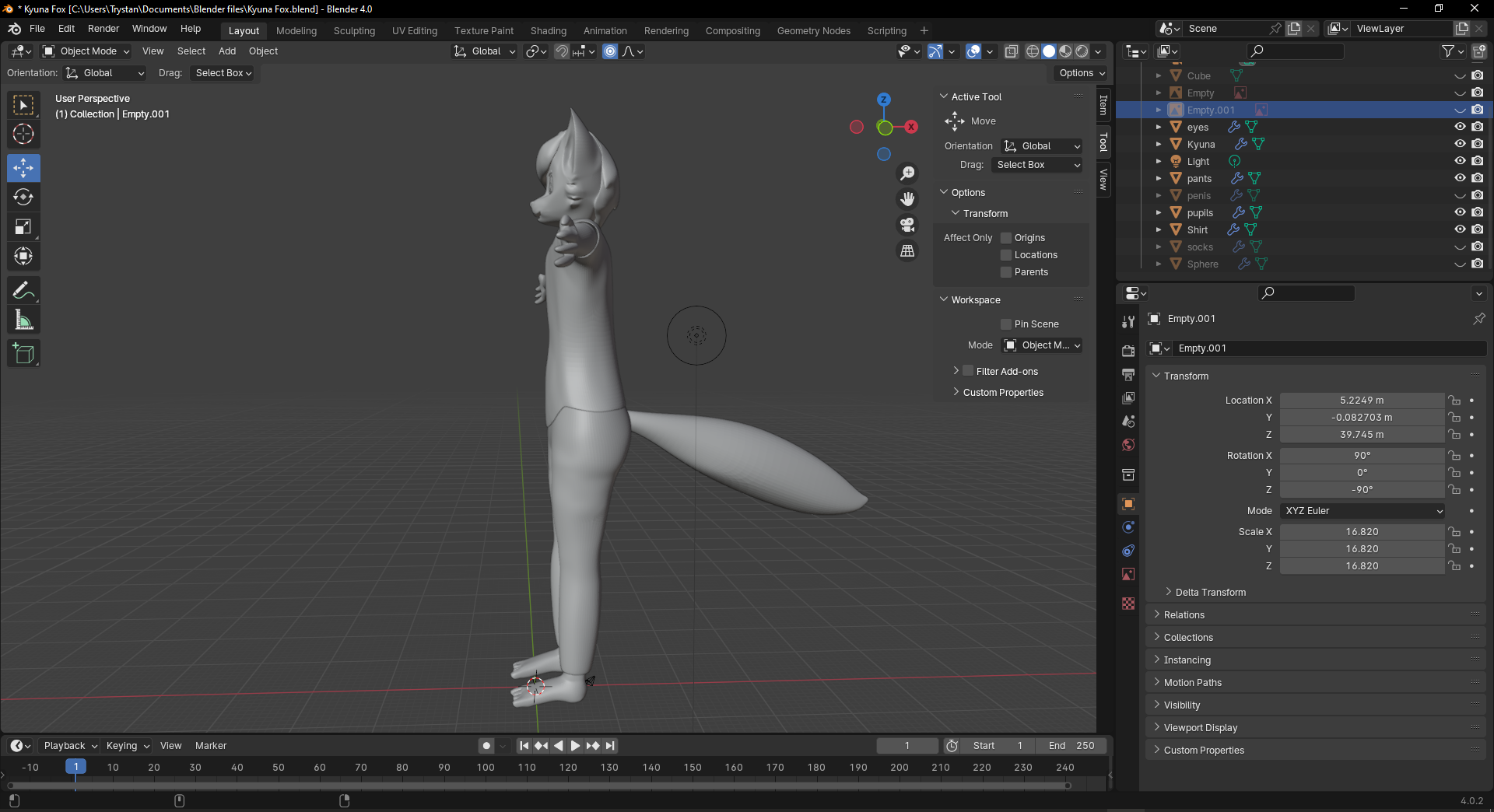
Task: Expand the Viewport Display panel
Action: coord(1200,728)
